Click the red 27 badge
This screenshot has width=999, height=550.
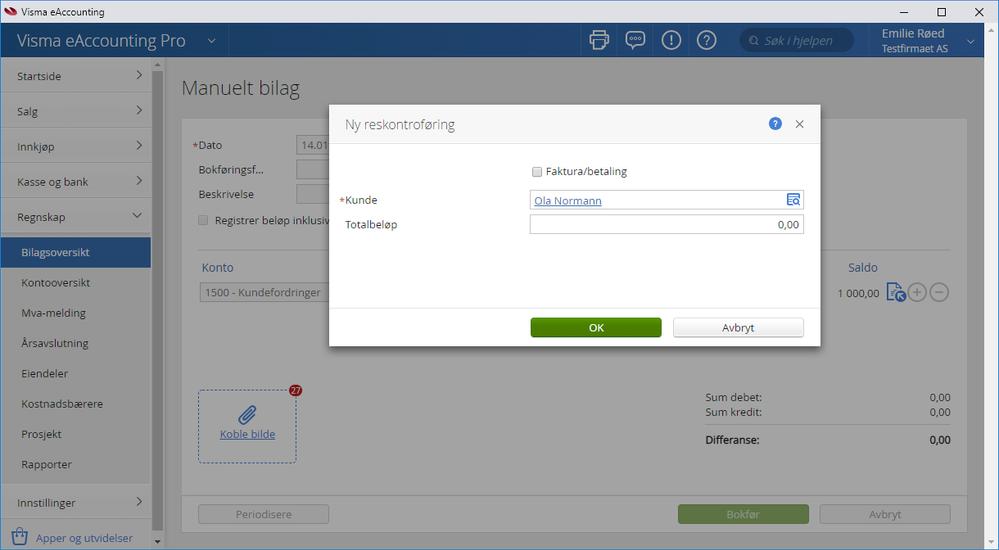pos(295,391)
